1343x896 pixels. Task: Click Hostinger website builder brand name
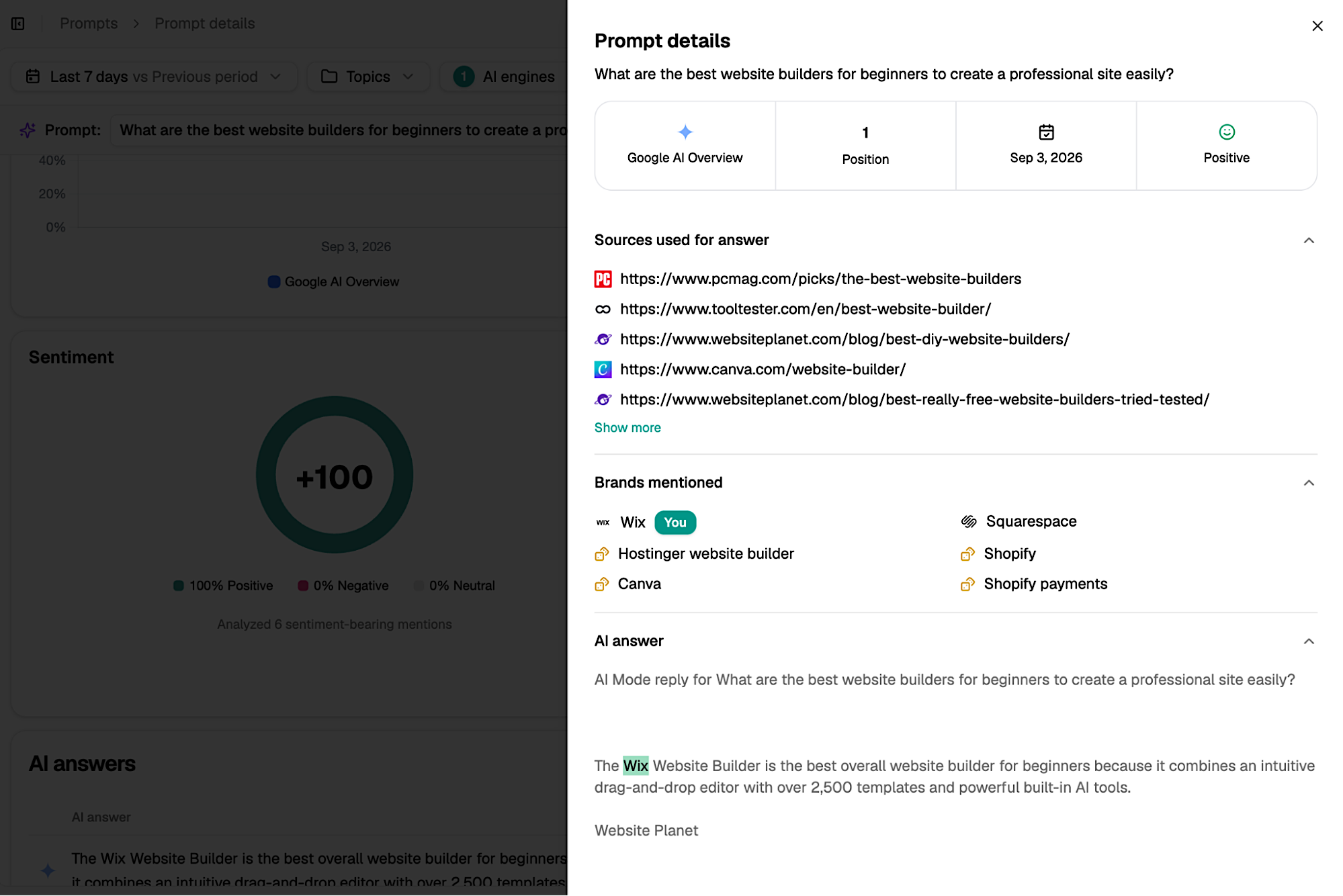(705, 553)
